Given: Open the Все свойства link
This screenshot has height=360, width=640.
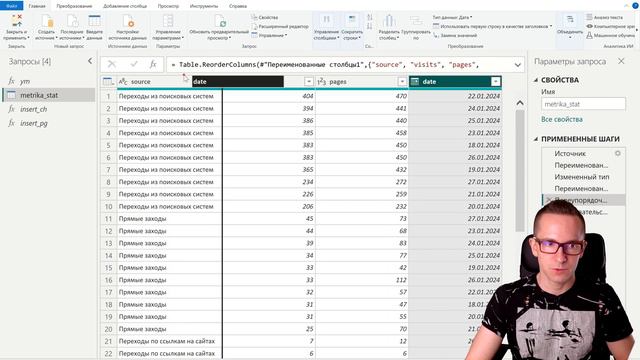Looking at the screenshot, I should (562, 119).
